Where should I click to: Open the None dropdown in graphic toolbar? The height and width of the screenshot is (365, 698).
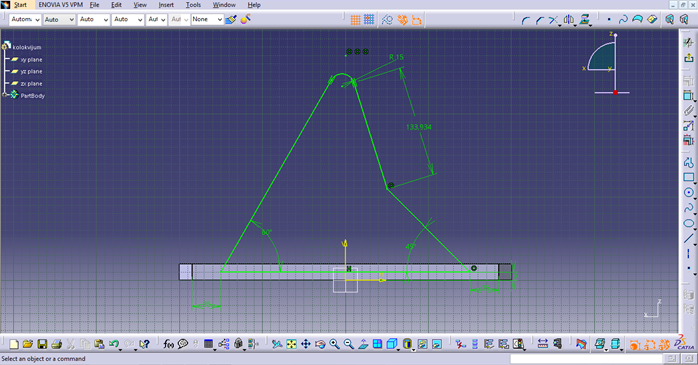pos(207,20)
